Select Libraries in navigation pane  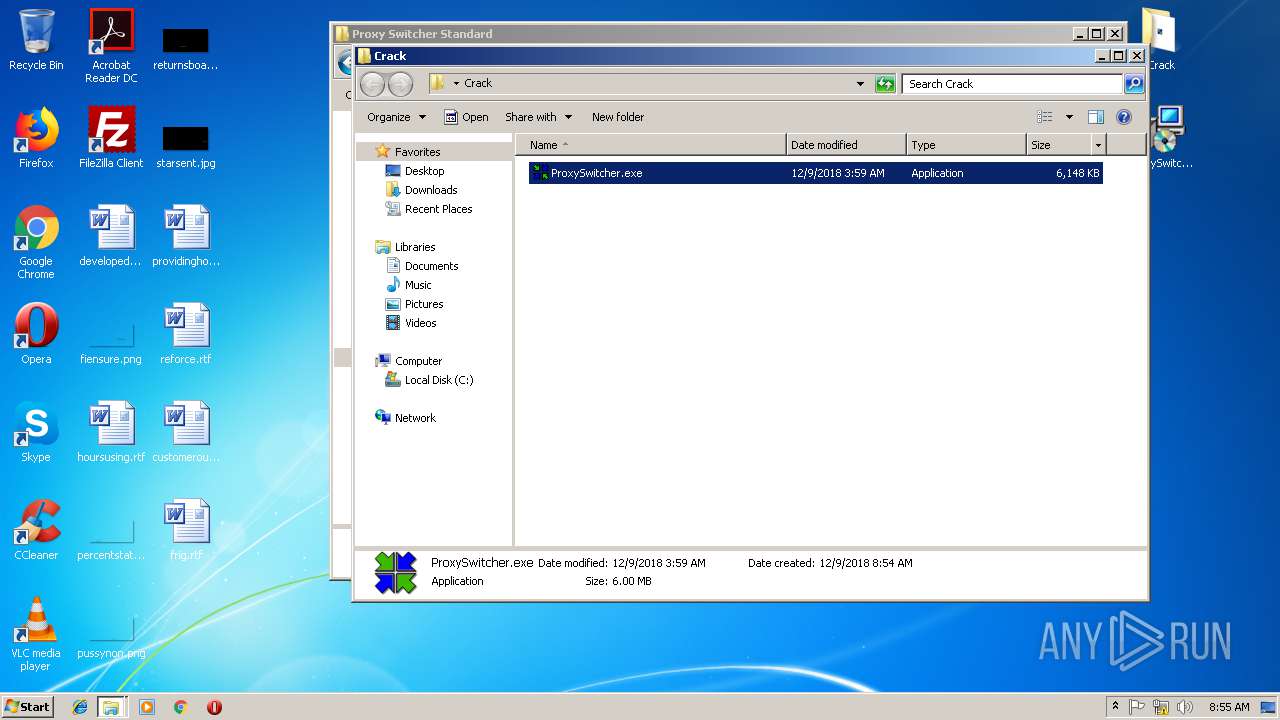point(415,247)
